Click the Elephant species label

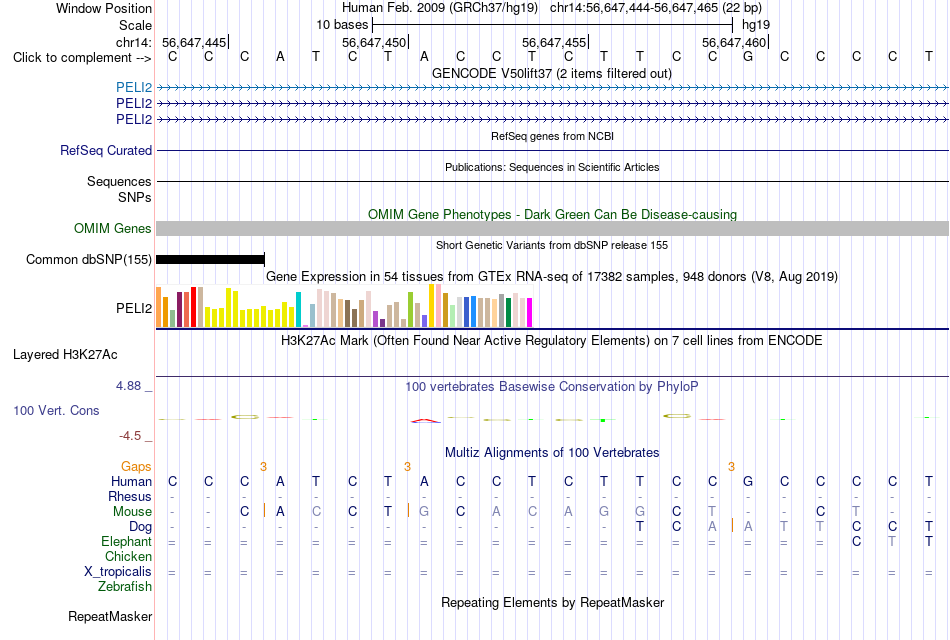pos(126,541)
